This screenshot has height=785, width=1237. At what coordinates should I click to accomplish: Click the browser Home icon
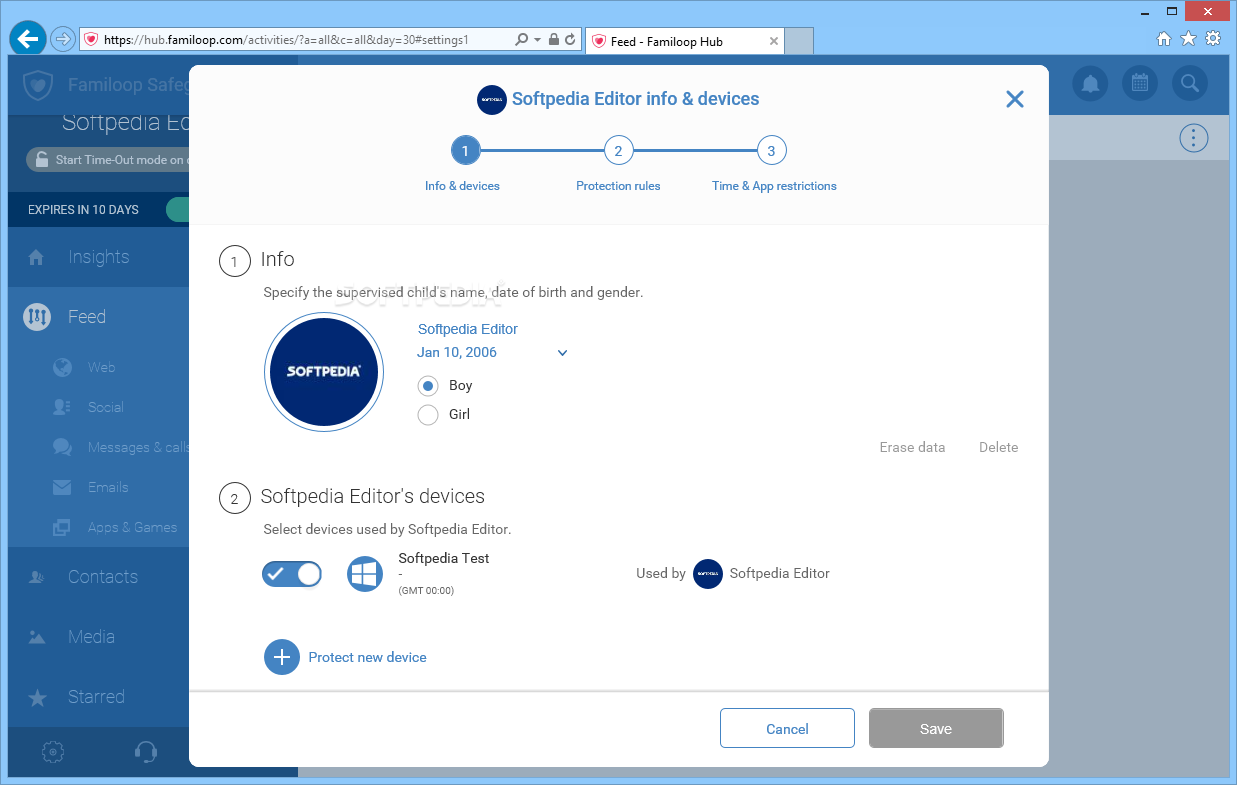(x=1163, y=39)
